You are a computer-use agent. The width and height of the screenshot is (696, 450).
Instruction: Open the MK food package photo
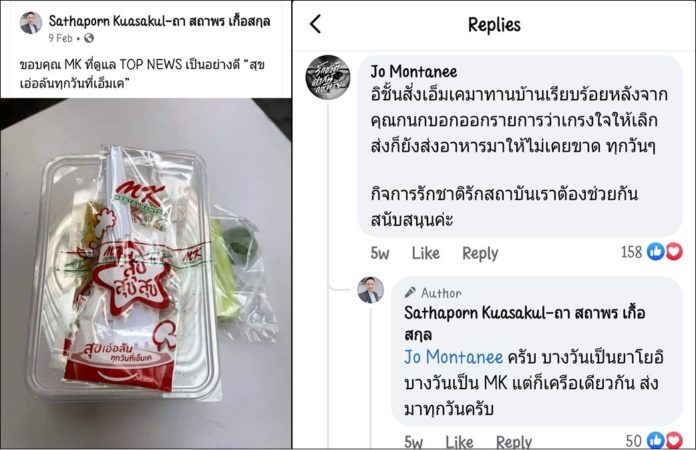point(146,273)
